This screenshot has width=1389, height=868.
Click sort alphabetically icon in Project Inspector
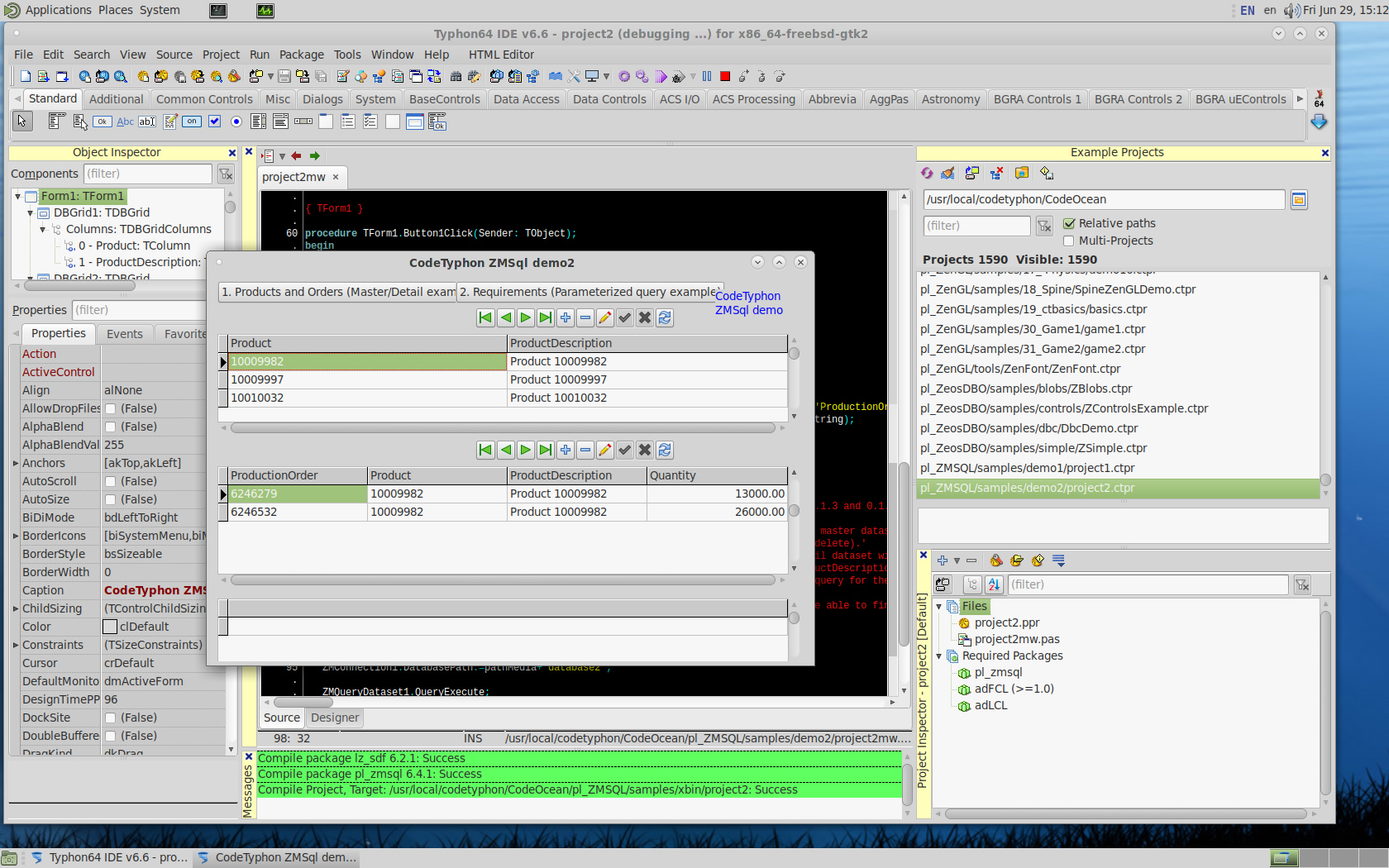tap(994, 584)
